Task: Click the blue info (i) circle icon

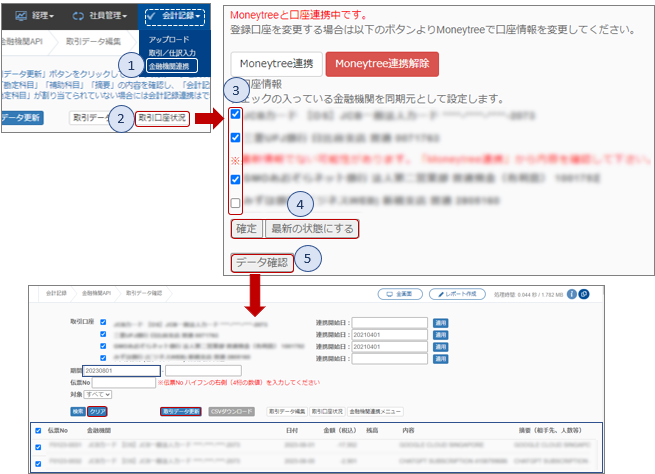Action: coord(571,294)
